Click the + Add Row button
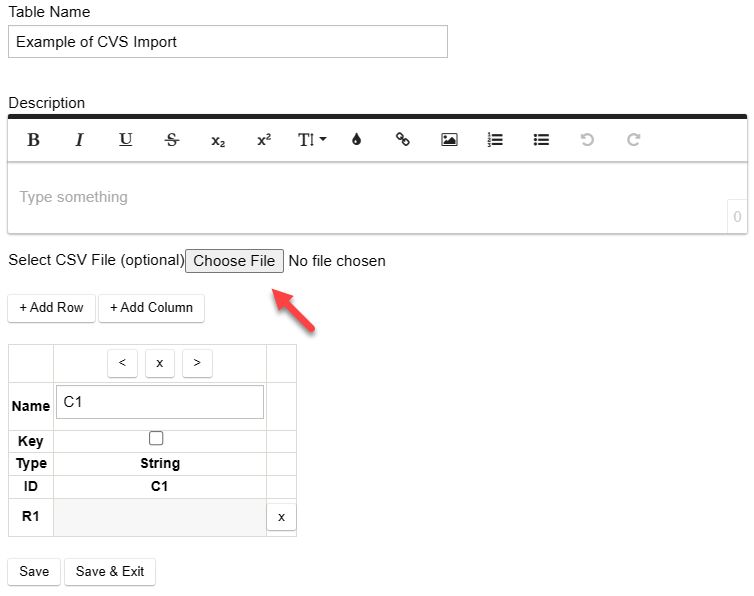Screen dimensions: 754x596 [x=52, y=308]
